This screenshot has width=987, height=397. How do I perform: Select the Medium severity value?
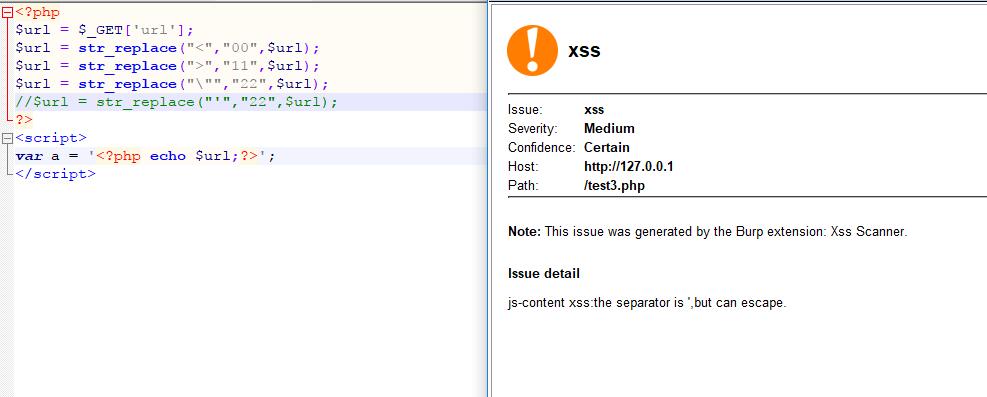click(x=609, y=129)
